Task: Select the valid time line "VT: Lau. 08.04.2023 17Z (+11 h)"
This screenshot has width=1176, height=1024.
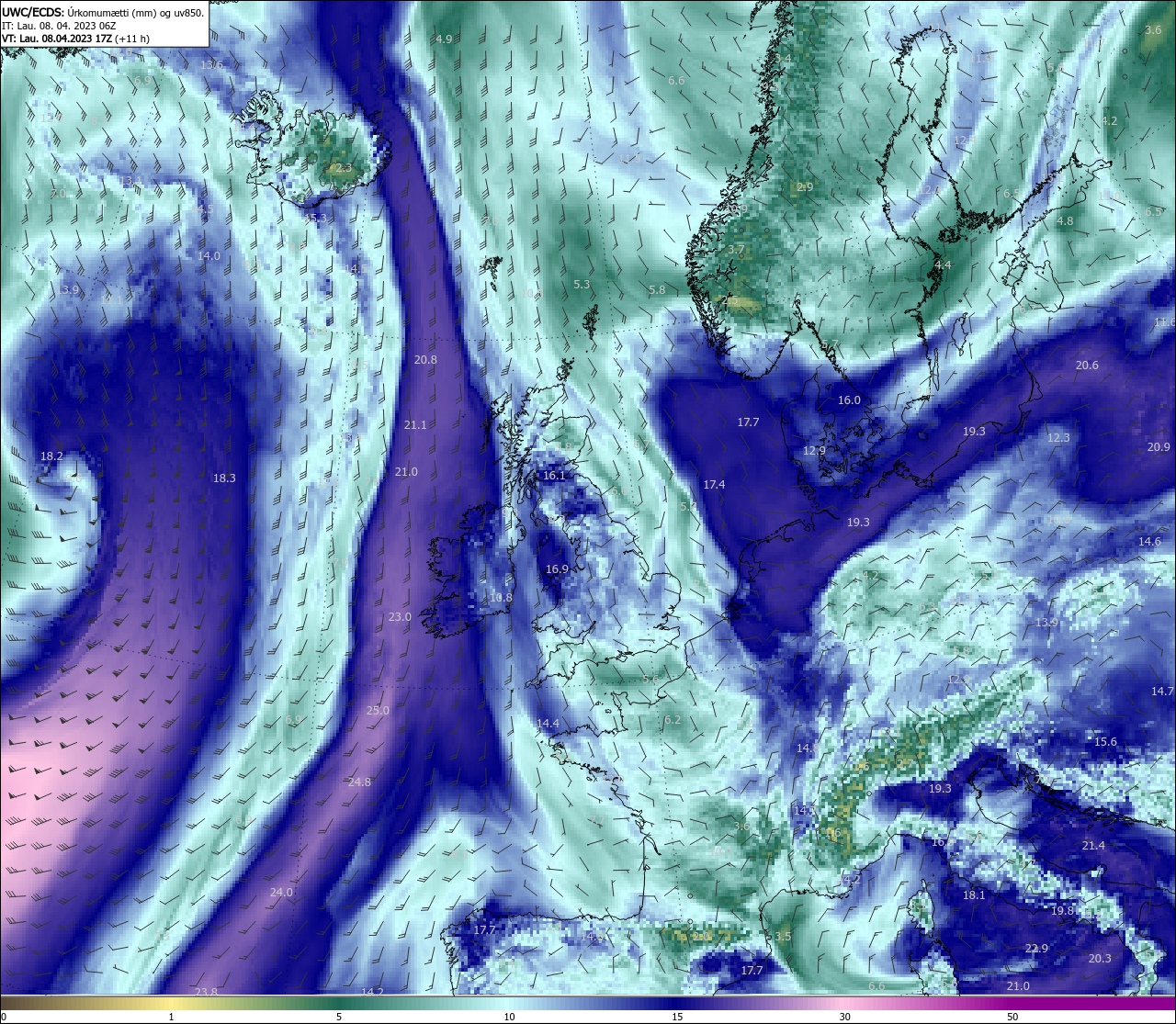Action: tap(75, 39)
